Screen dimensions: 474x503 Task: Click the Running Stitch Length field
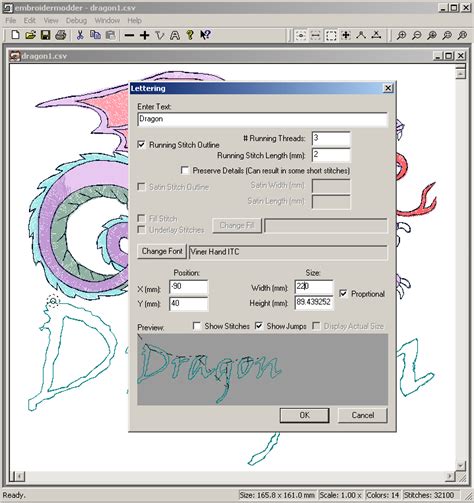point(331,155)
